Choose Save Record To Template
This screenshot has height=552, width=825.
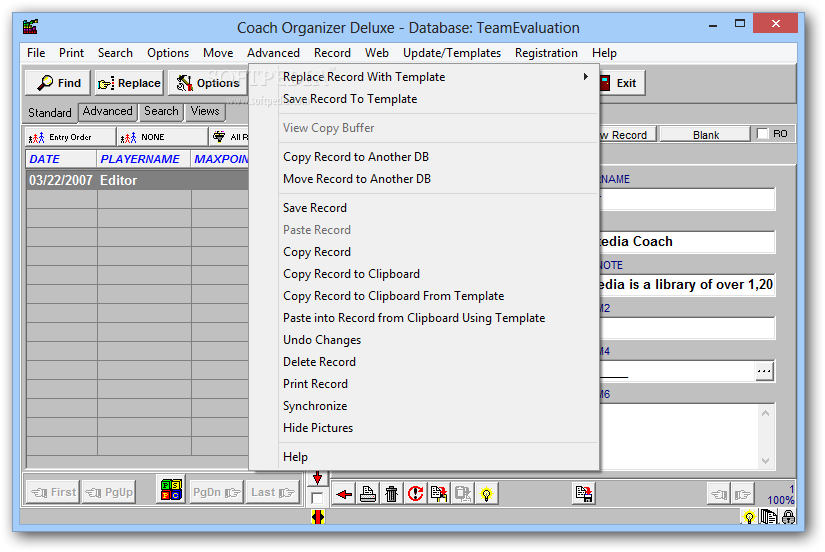350,99
